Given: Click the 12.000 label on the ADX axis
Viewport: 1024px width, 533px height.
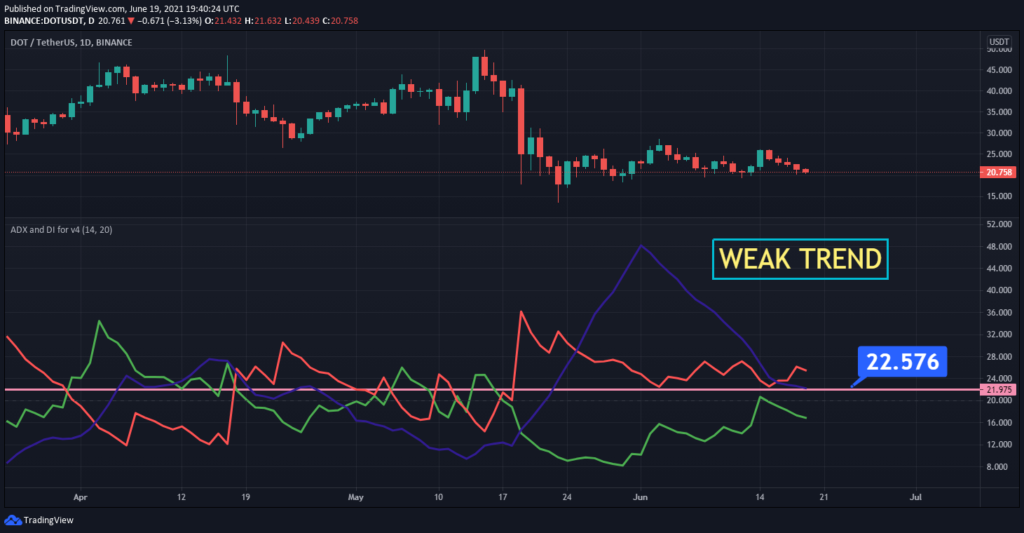Looking at the screenshot, I should 999,445.
